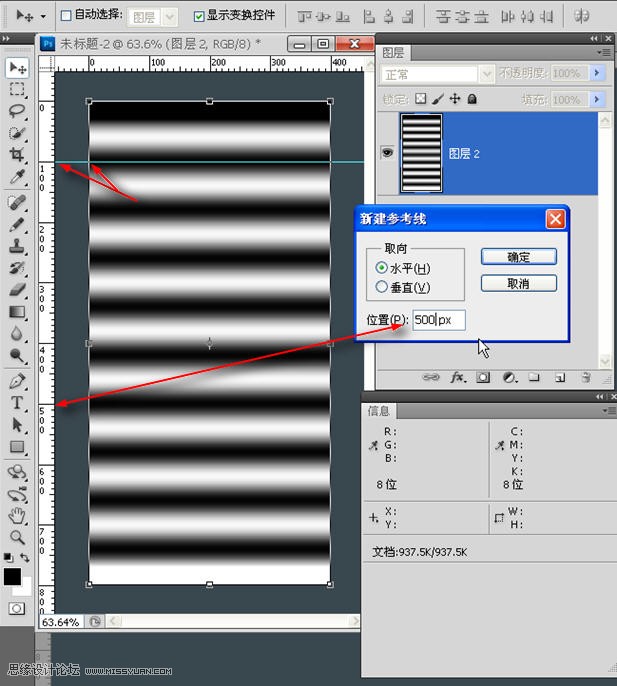Screen dimensions: 617x686
Task: Open the fill slider arrow
Action: point(597,99)
